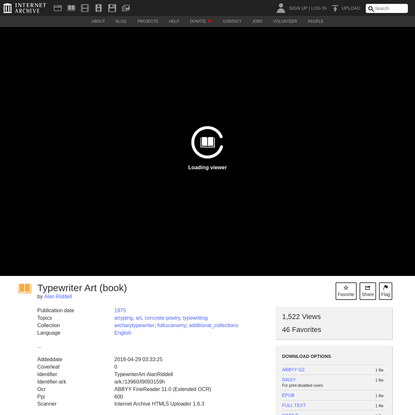Image resolution: width=415 pixels, height=415 pixels.
Task: Click the Upload arrow icon
Action: (x=335, y=8)
